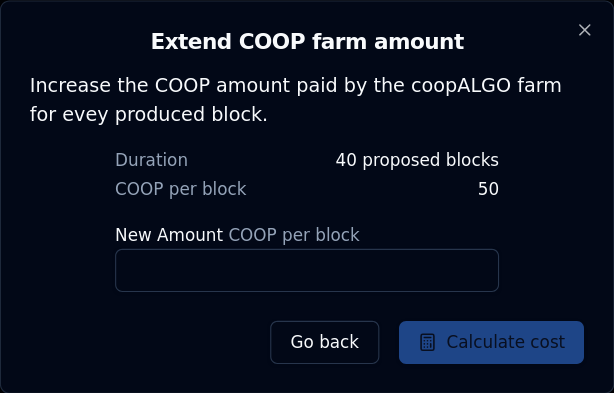
Task: Click the description line ending produced block
Action: click(x=149, y=114)
